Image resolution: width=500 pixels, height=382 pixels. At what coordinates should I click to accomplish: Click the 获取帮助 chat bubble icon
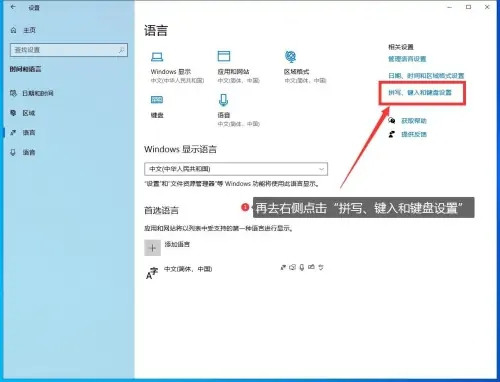392,120
